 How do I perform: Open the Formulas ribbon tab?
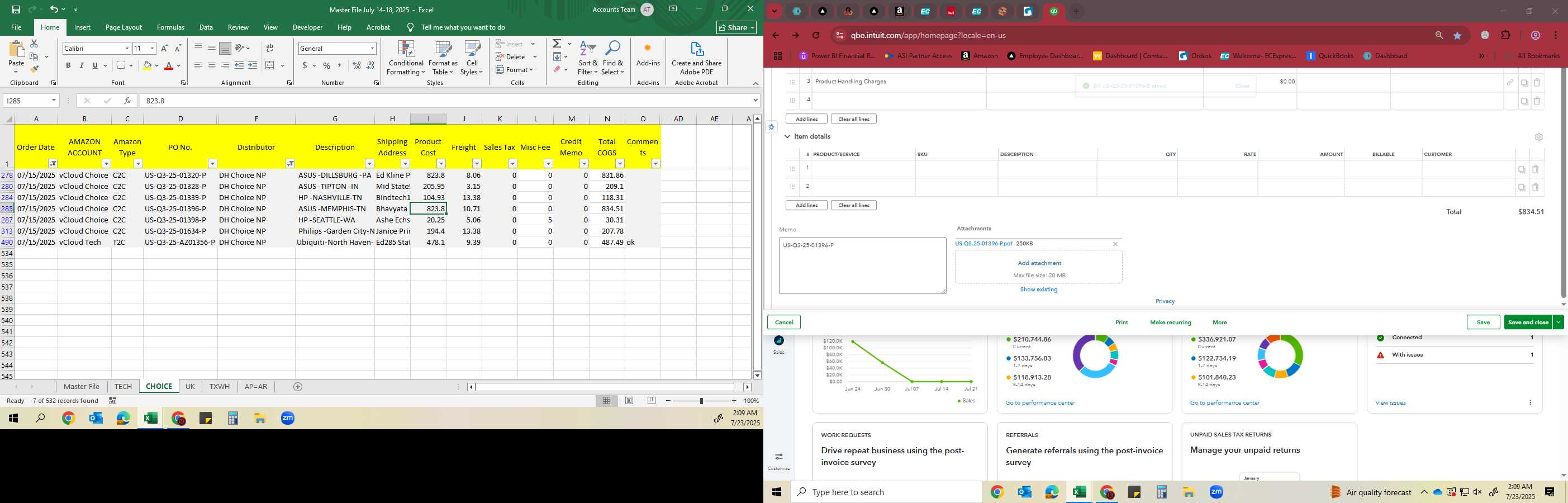[x=170, y=27]
